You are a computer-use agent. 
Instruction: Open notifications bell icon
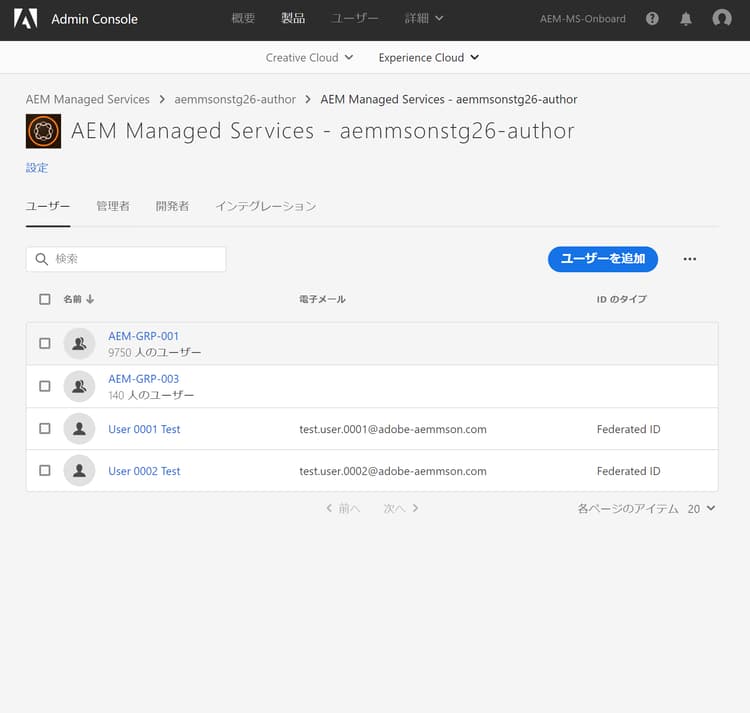click(685, 19)
